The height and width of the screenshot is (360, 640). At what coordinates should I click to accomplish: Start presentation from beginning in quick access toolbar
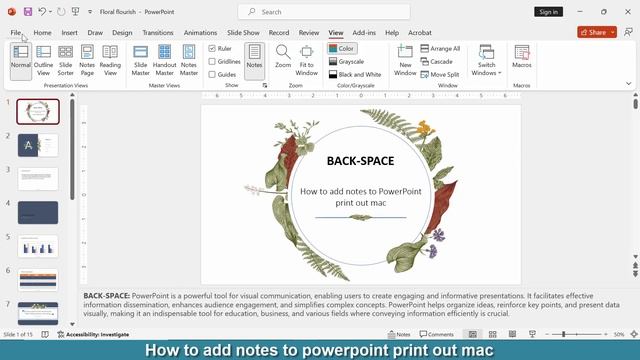[76, 12]
